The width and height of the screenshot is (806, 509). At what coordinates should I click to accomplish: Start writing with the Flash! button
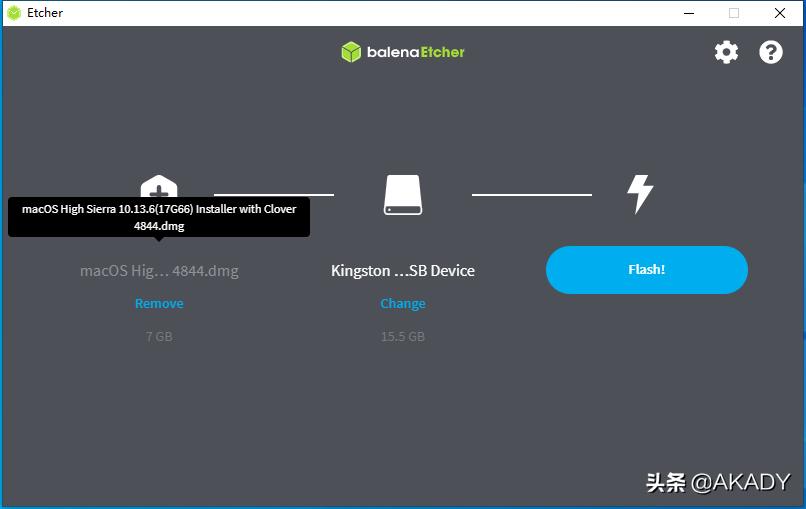(x=647, y=270)
